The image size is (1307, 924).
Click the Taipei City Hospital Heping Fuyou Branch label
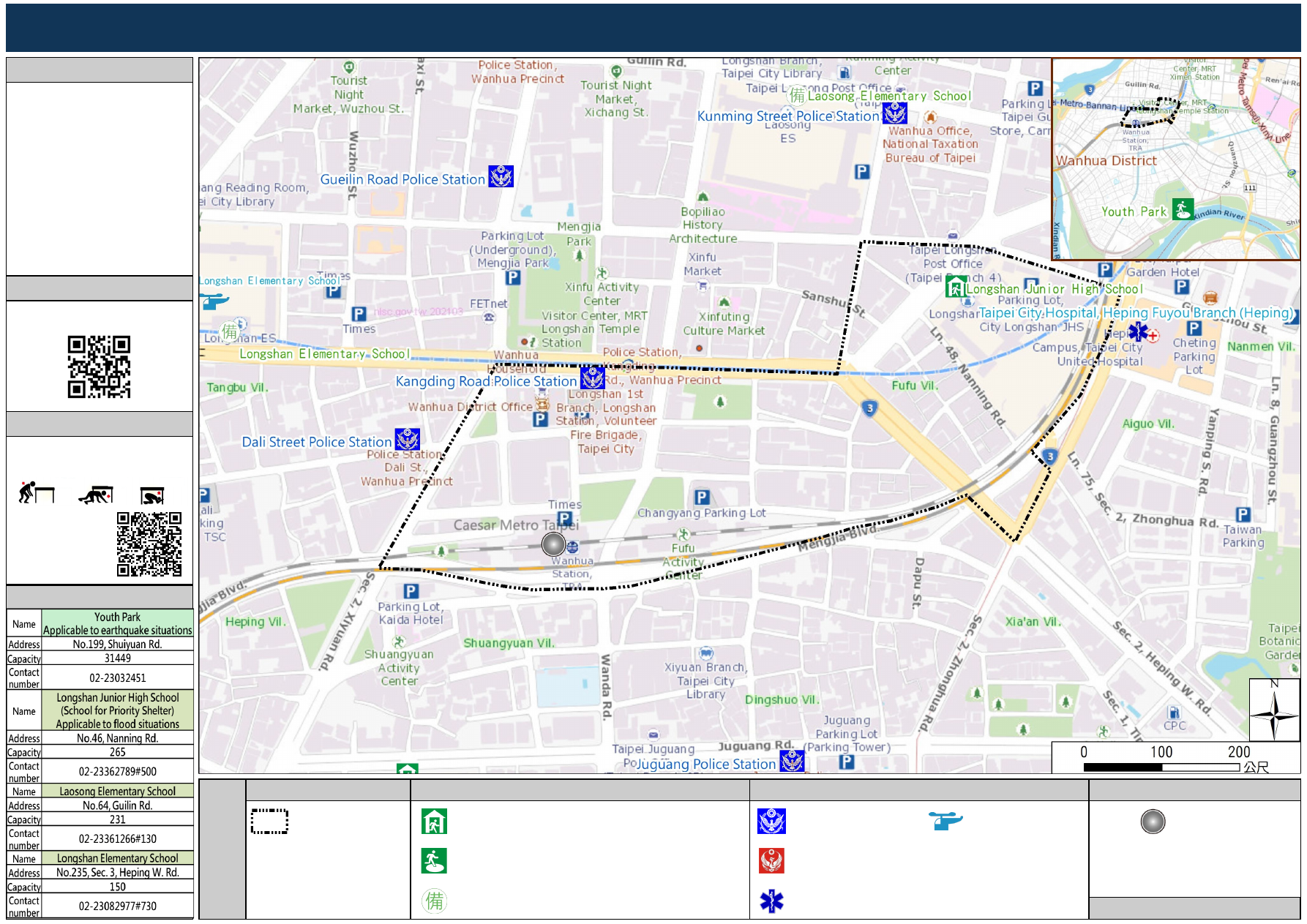coord(1137,312)
